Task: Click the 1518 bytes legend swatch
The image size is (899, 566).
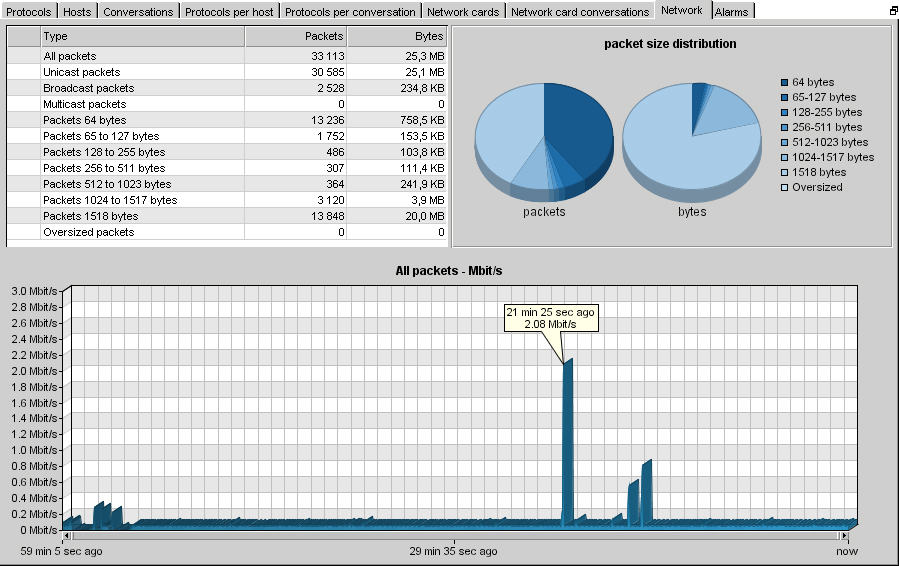Action: pos(784,173)
